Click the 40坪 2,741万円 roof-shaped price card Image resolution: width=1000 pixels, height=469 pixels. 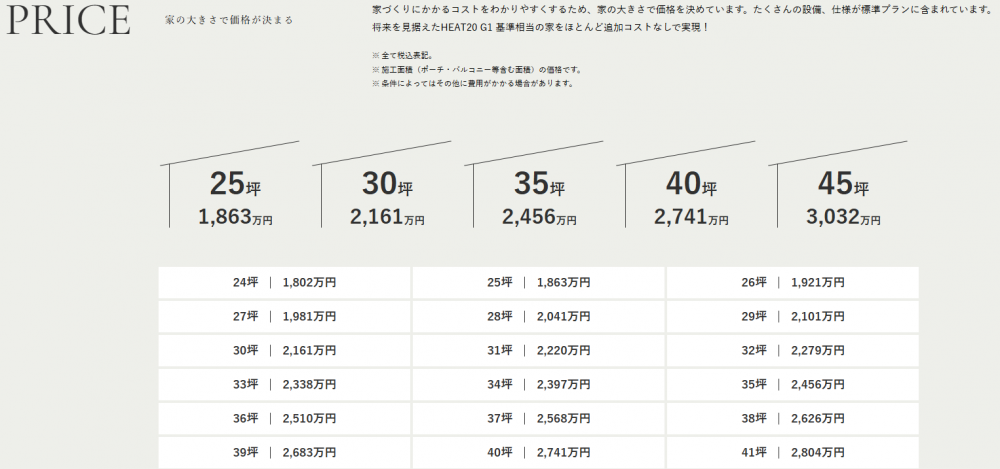pos(691,198)
